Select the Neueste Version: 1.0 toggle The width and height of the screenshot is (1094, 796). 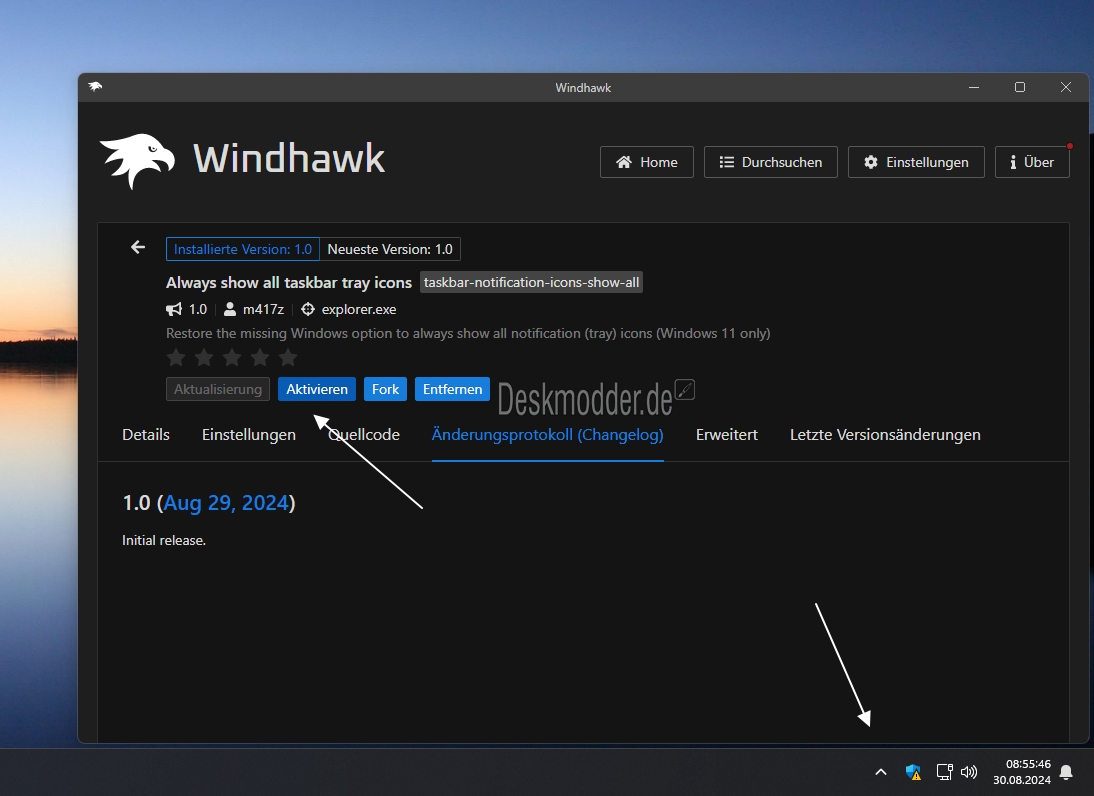coord(390,249)
